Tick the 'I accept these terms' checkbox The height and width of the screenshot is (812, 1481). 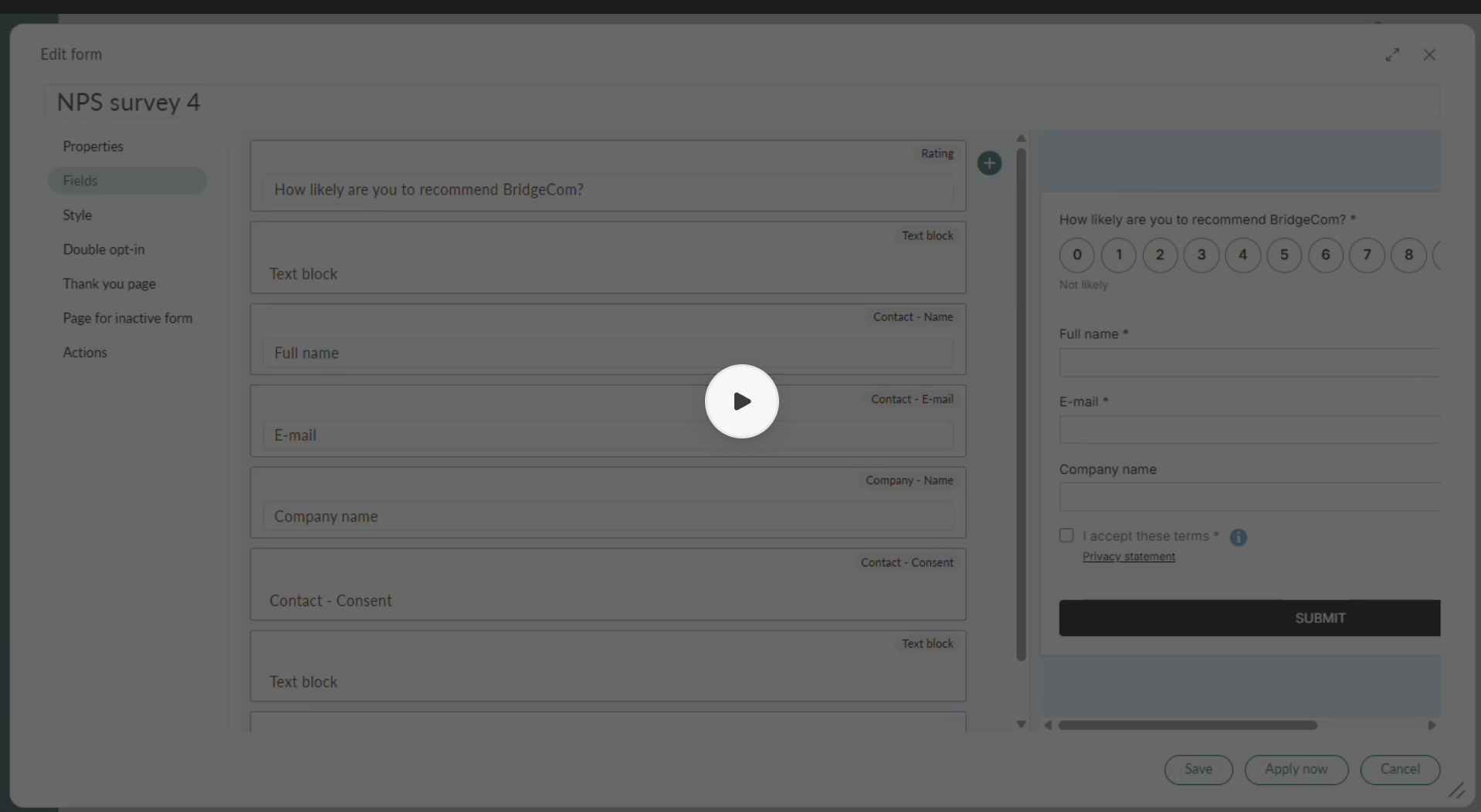1066,535
